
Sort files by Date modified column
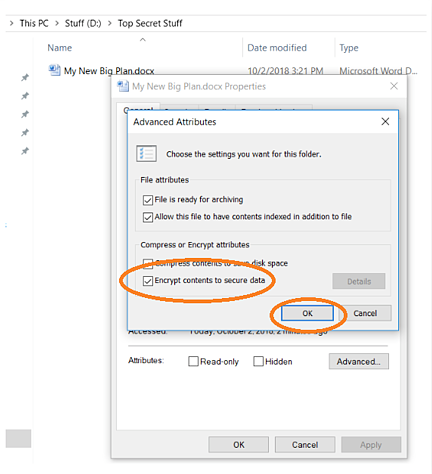click(277, 48)
